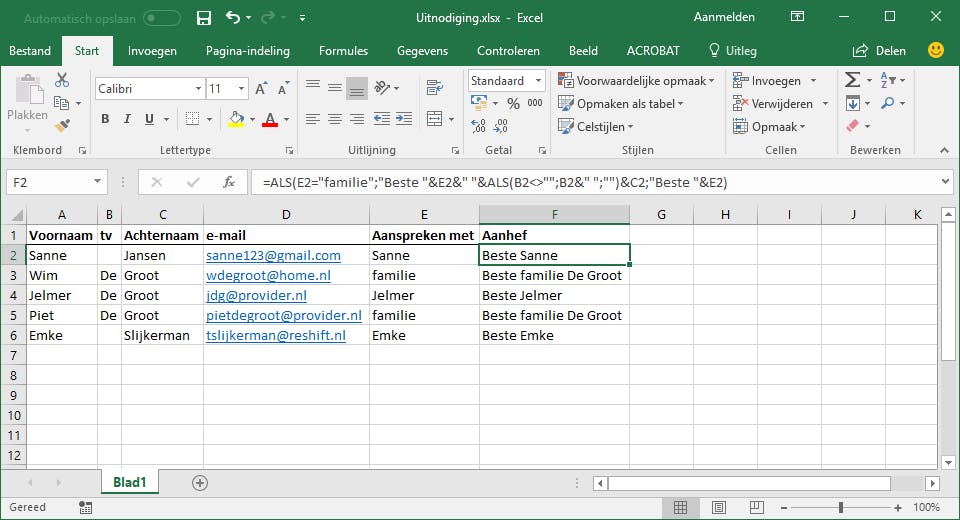This screenshot has height=520, width=960.
Task: Switch to the Formules ribbon tab
Action: tap(343, 51)
